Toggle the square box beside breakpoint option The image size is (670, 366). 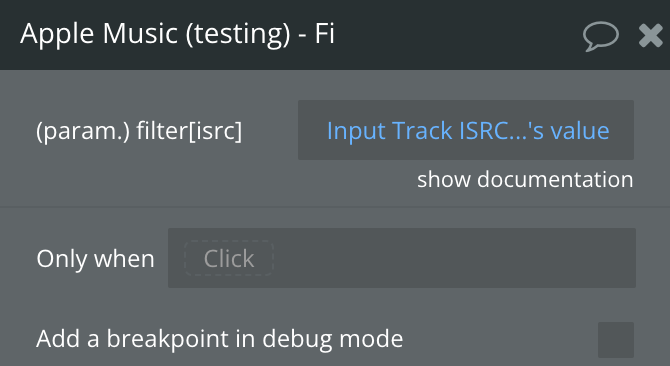616,340
